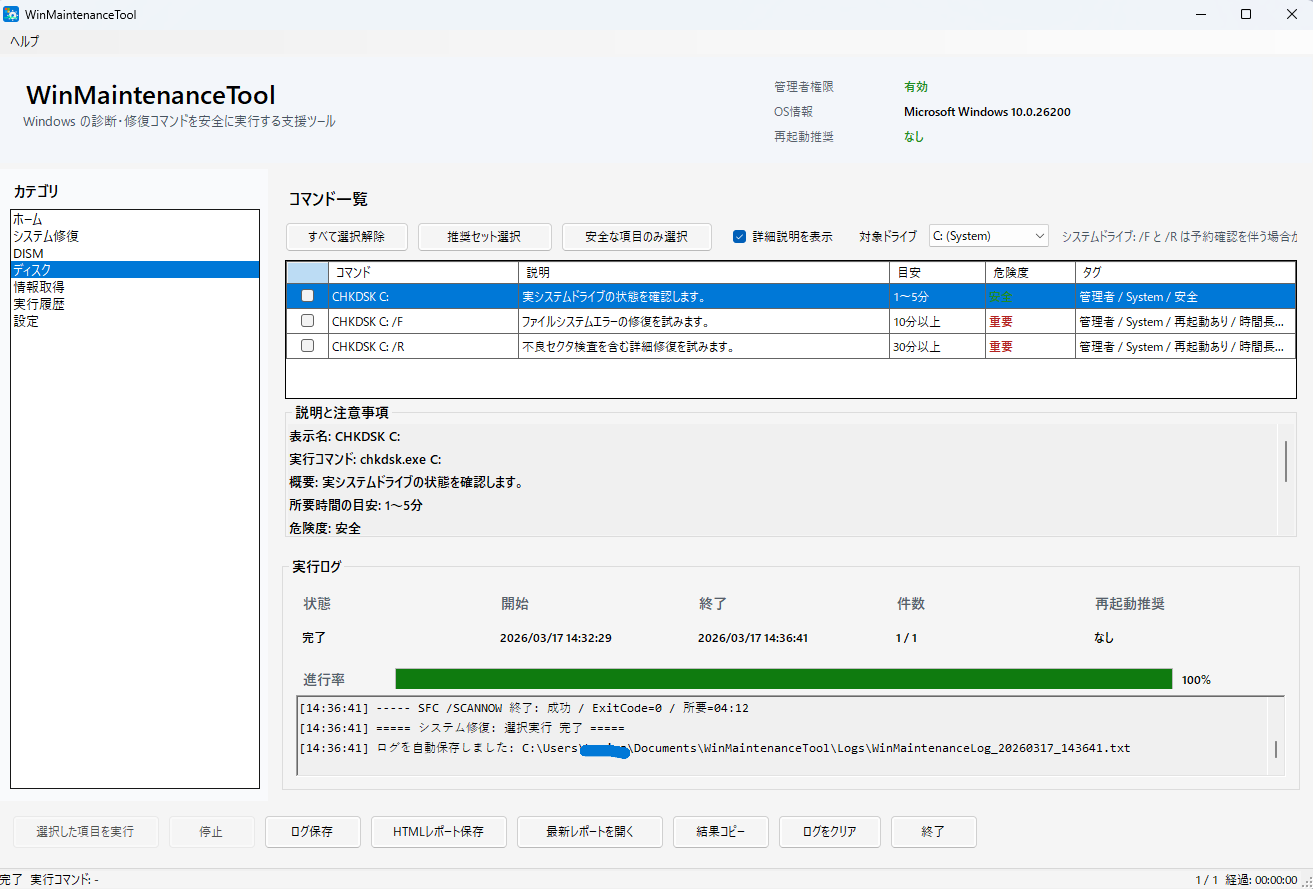Click the 推奨セット選択 button
The width and height of the screenshot is (1313, 889).
484,236
